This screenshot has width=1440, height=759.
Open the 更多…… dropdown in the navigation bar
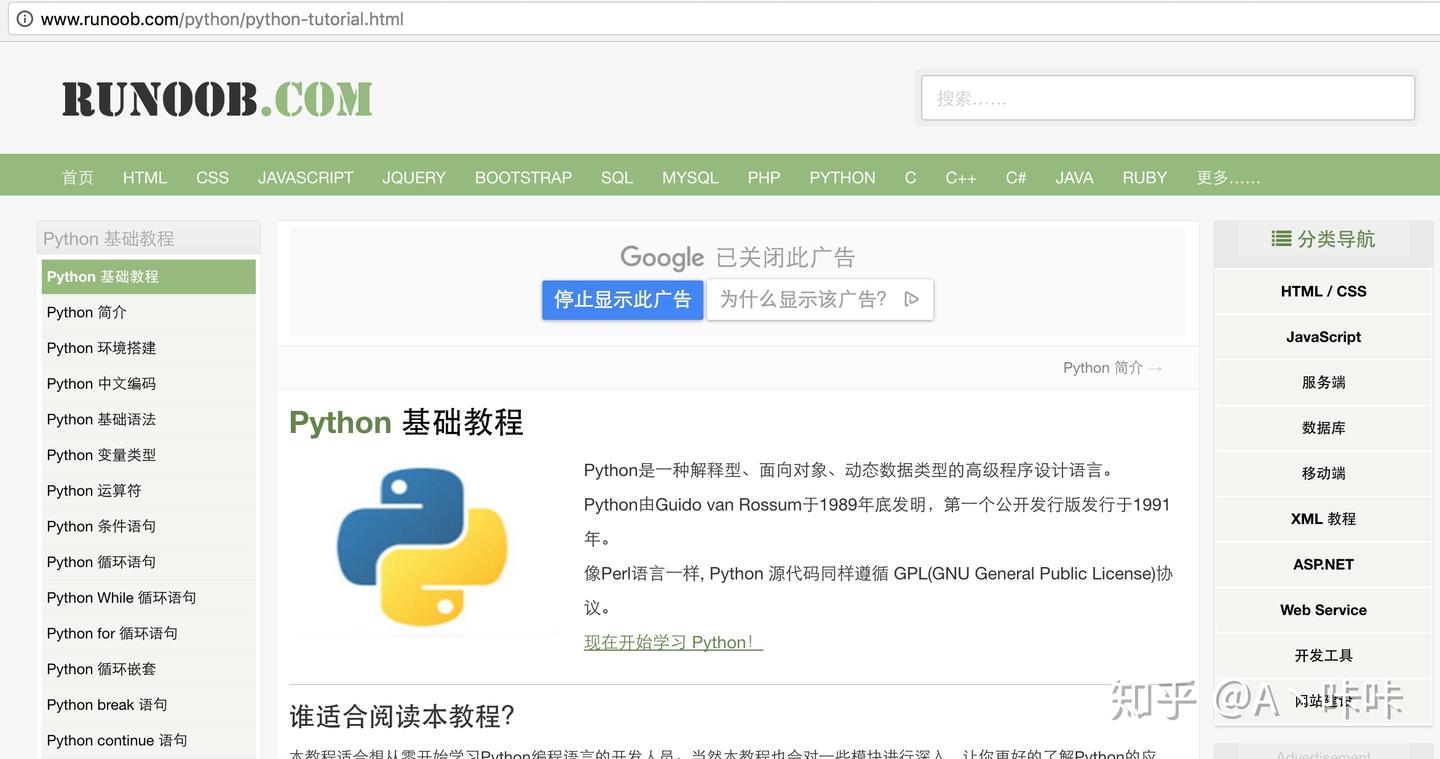click(1228, 177)
